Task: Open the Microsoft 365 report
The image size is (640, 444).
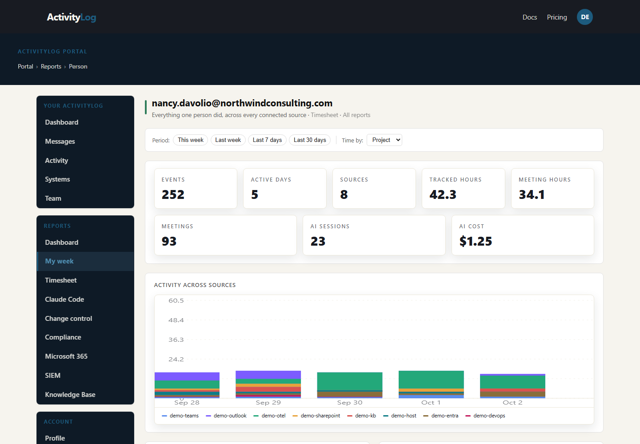Action: (x=85, y=356)
